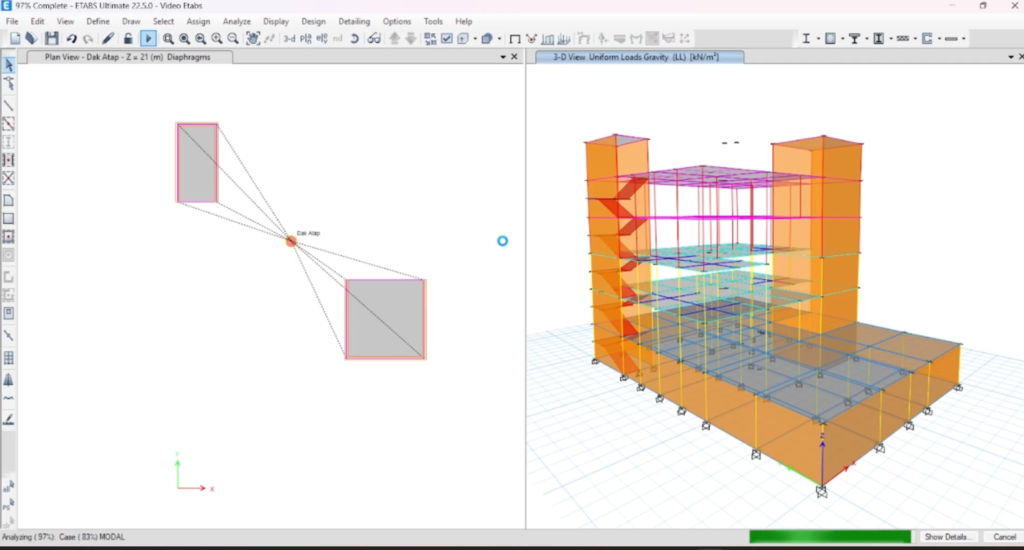Click the Set Plan View icon
1024x550 pixels.
click(306, 39)
